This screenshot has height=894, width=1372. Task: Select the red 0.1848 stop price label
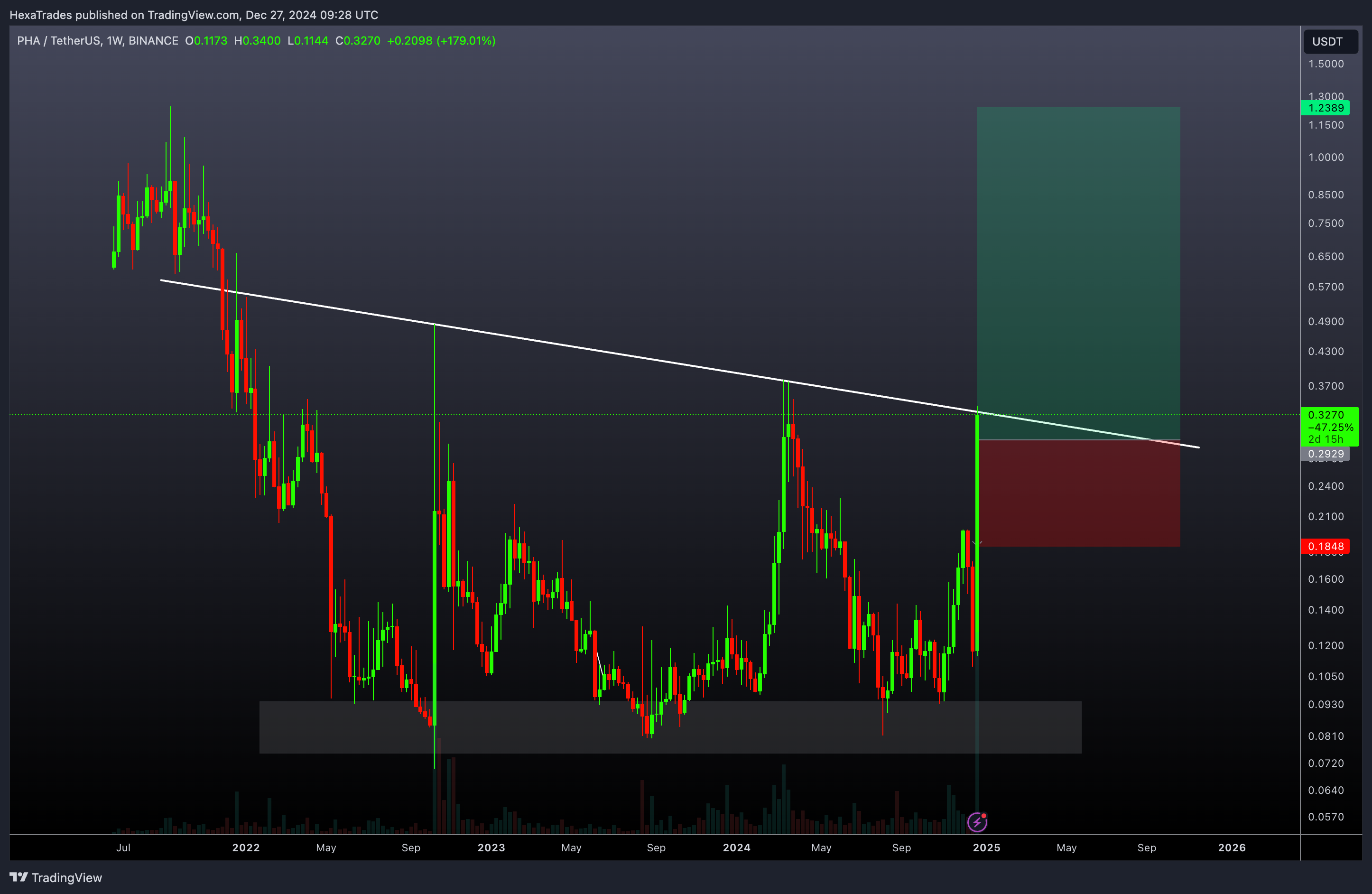pyautogui.click(x=1326, y=546)
